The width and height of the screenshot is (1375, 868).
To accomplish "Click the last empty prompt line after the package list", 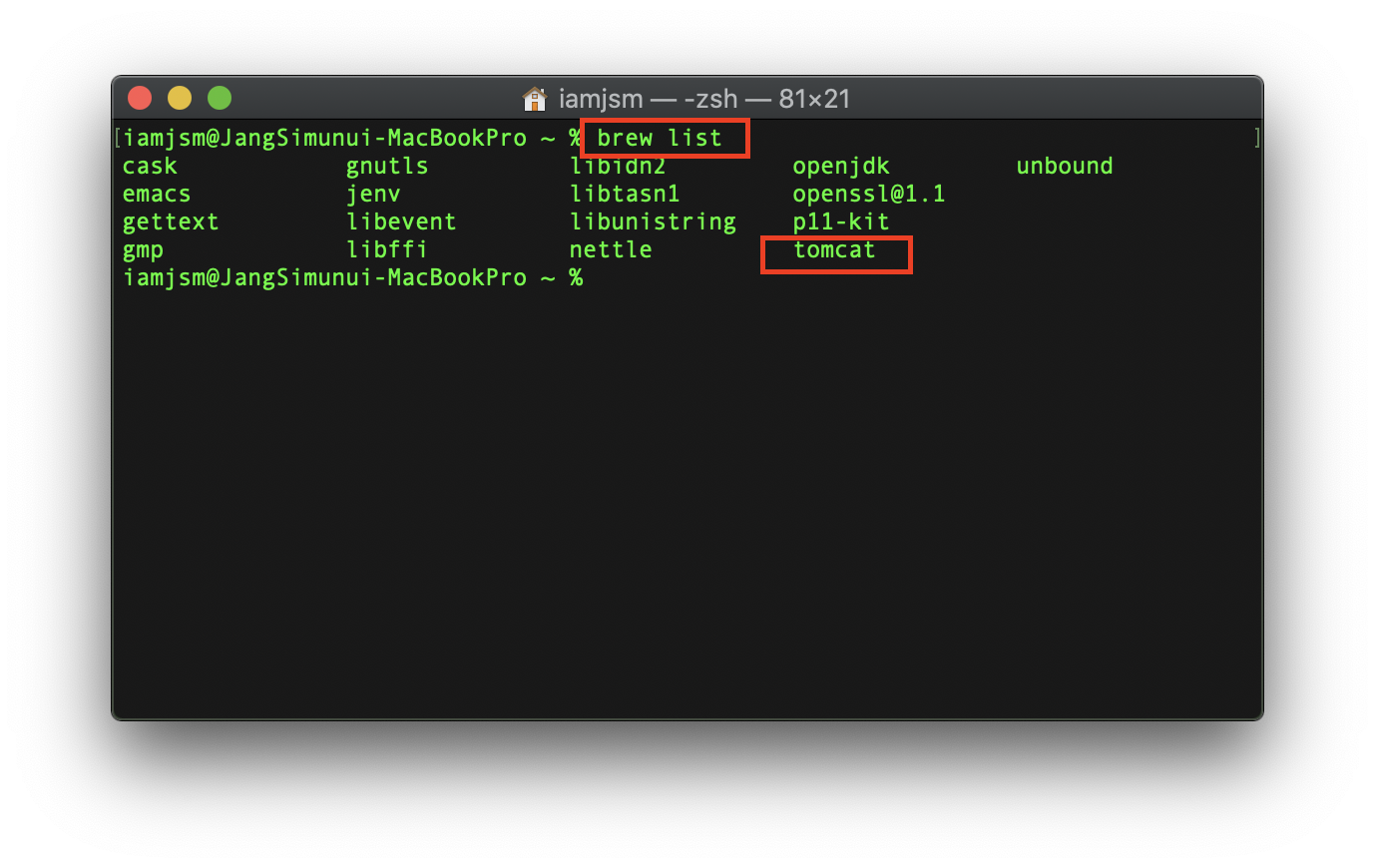I will [352, 277].
